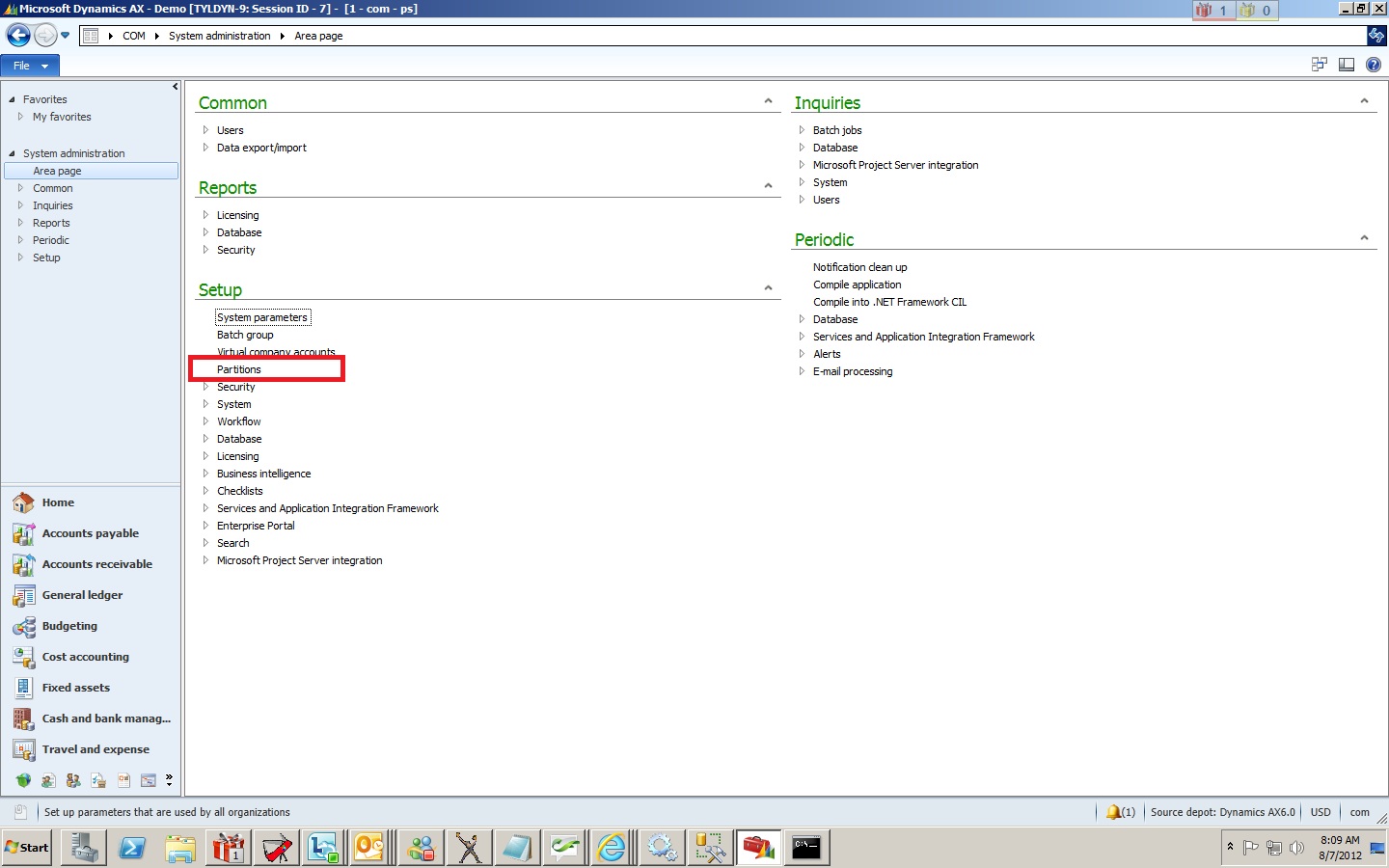Open Cost accounting module icon
The image size is (1389, 868).
click(23, 657)
